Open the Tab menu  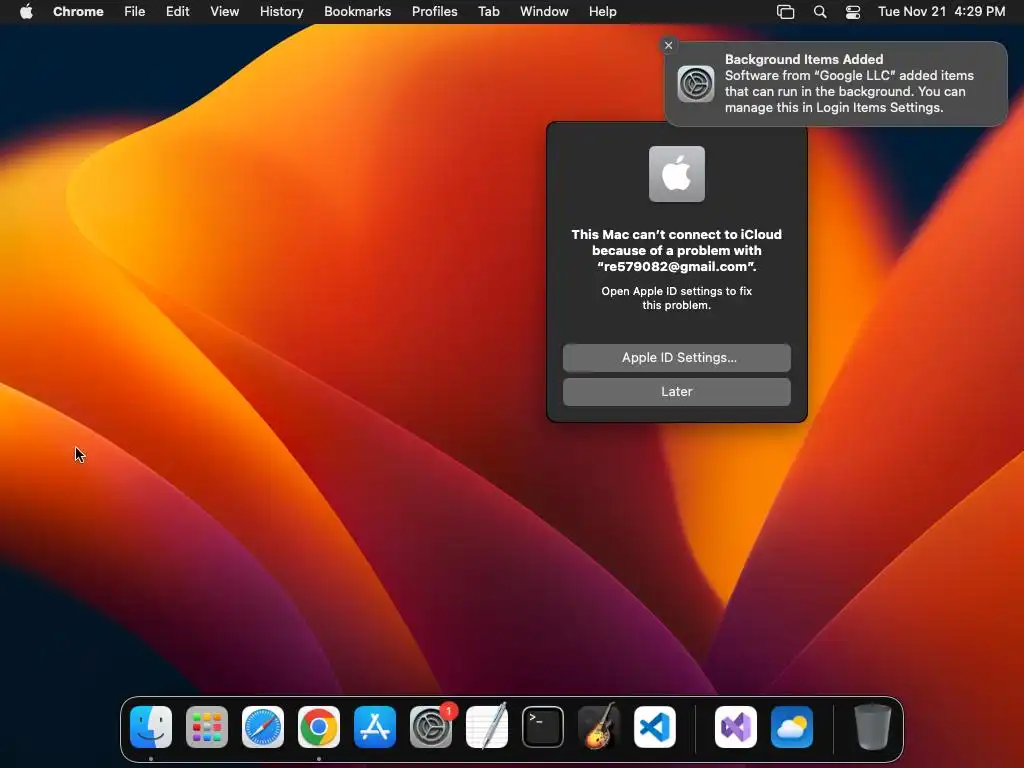(x=488, y=11)
